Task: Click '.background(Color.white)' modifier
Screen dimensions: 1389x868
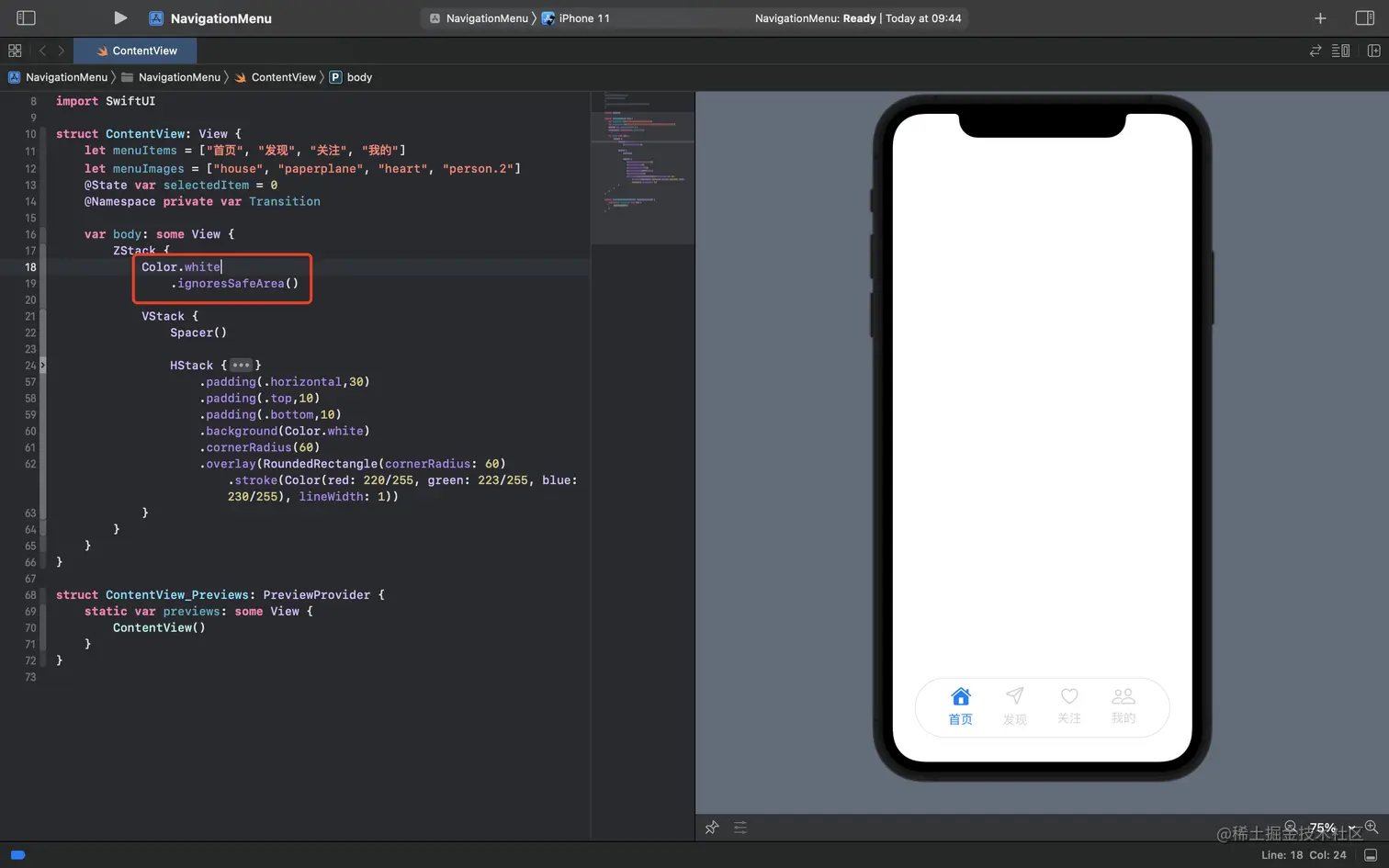Action: coord(284,432)
